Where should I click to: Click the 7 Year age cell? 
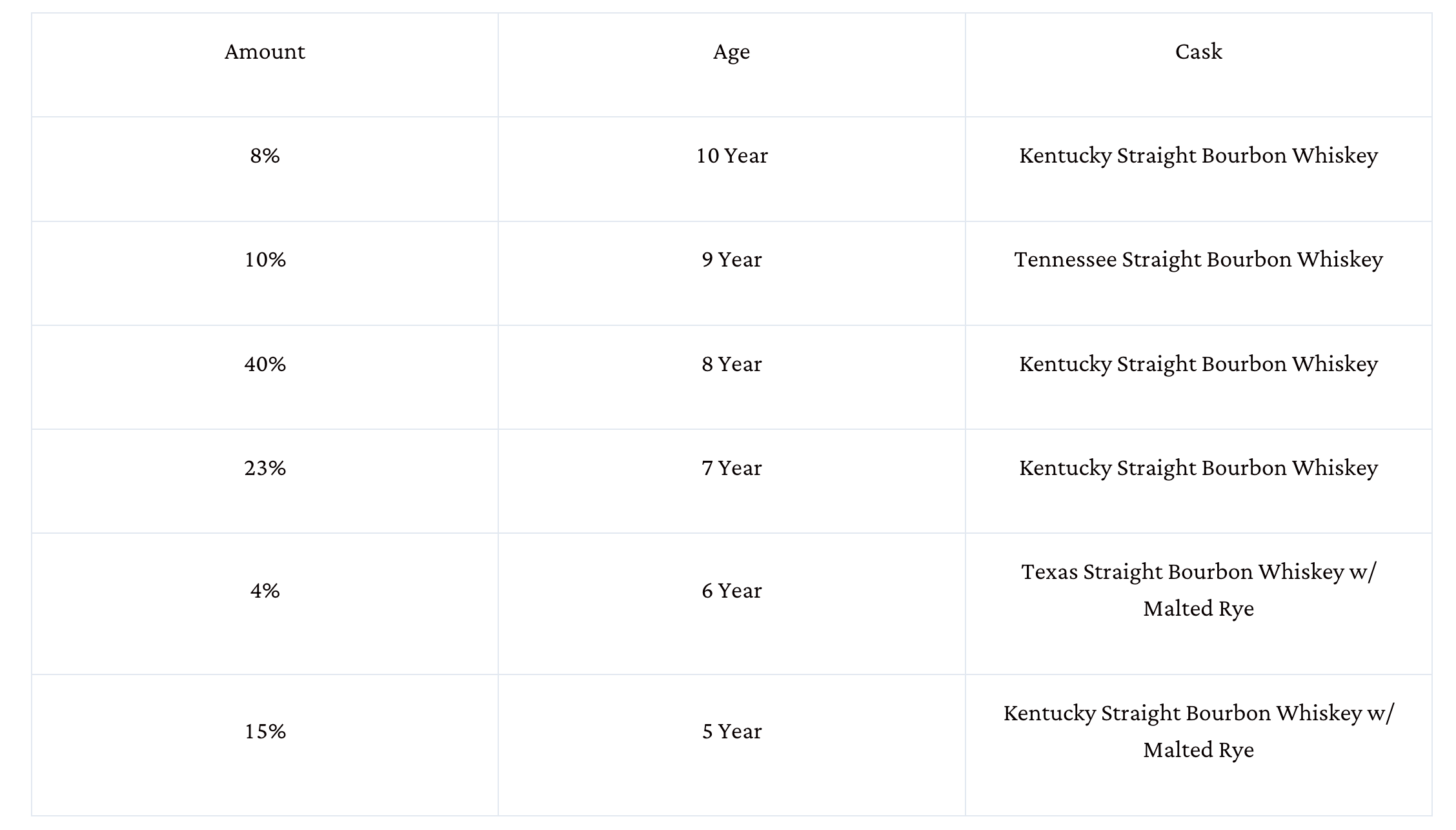pyautogui.click(x=731, y=468)
